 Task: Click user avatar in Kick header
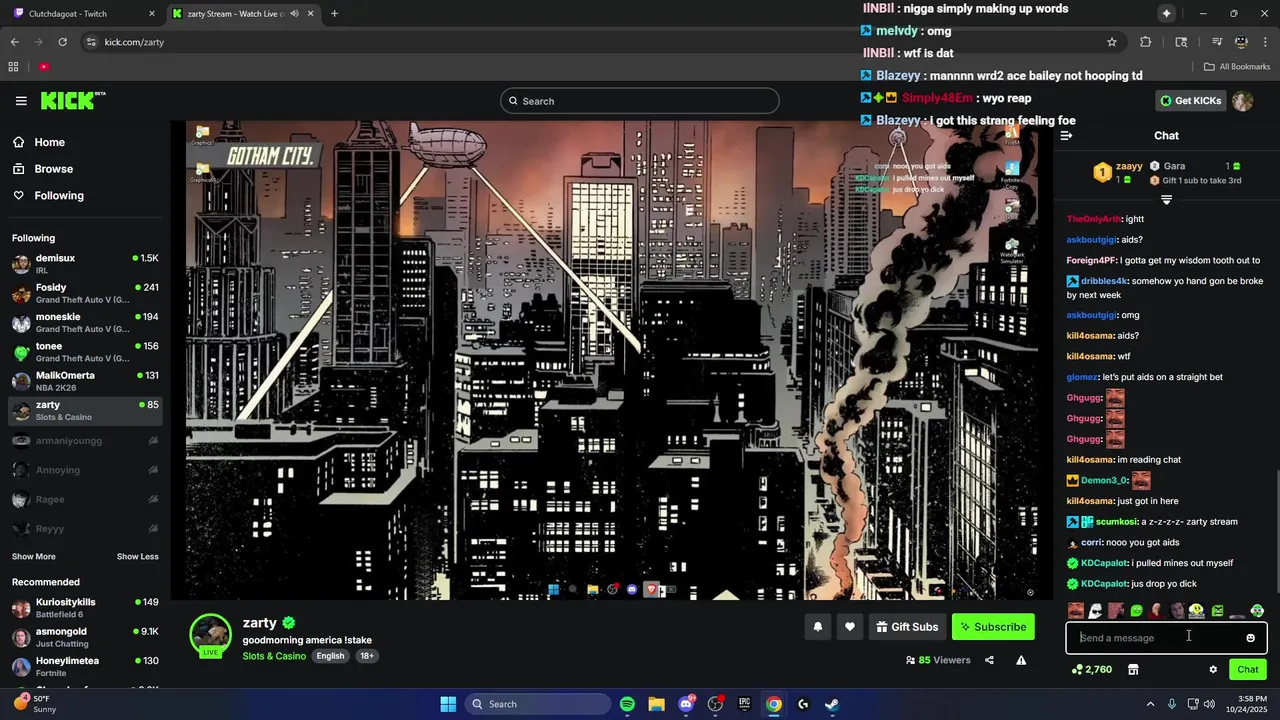[1243, 101]
